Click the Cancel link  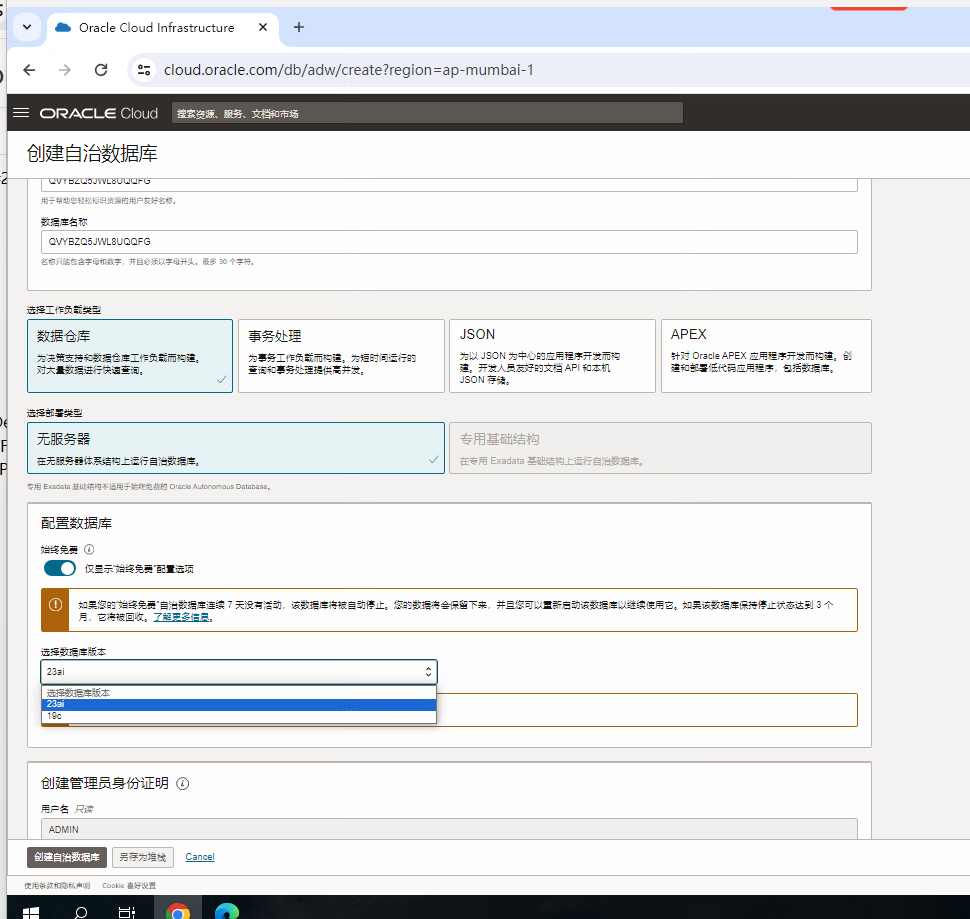(200, 857)
